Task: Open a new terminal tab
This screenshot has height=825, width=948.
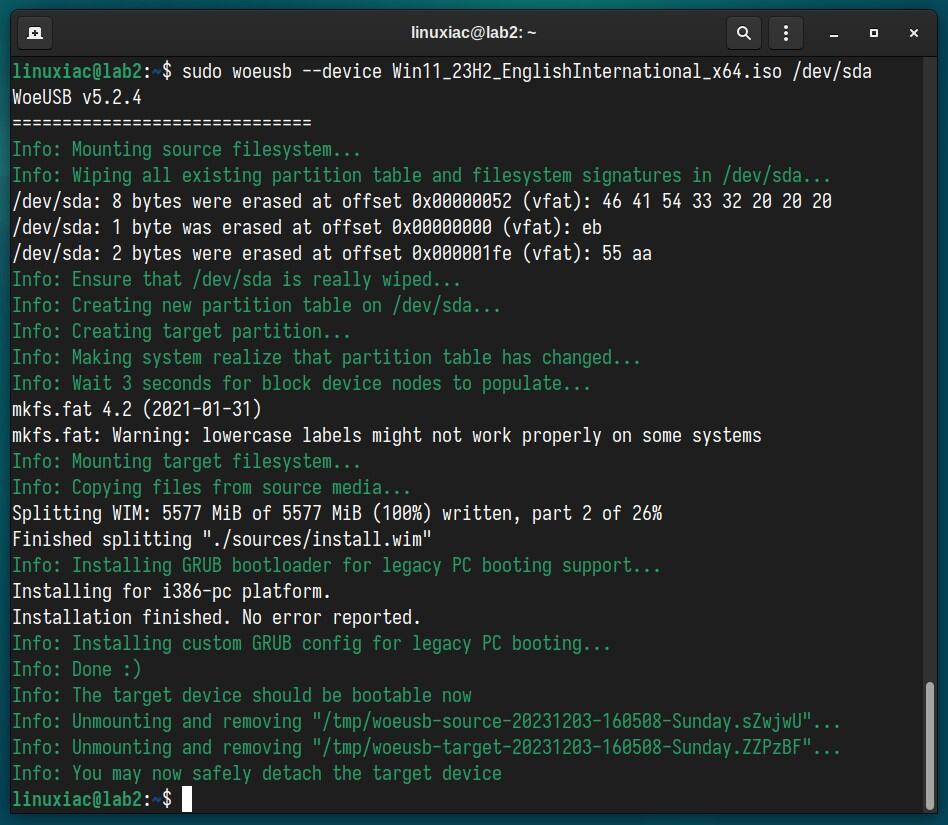Action: coord(34,32)
